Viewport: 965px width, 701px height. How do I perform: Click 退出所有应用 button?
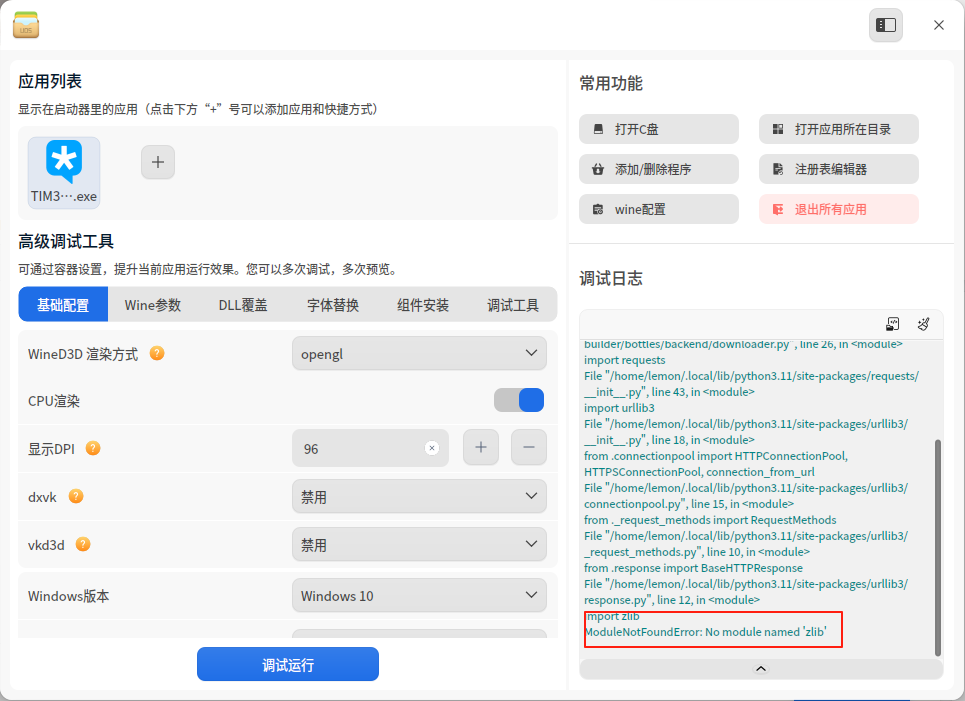click(839, 209)
